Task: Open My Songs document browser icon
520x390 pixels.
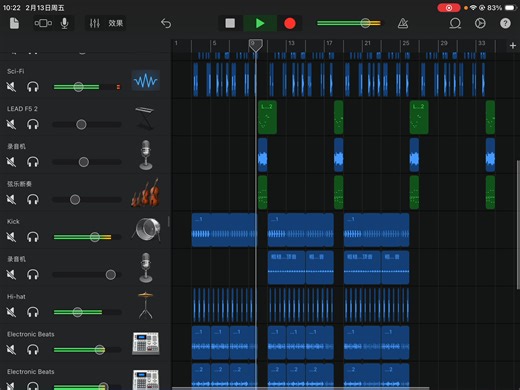Action: [x=14, y=23]
